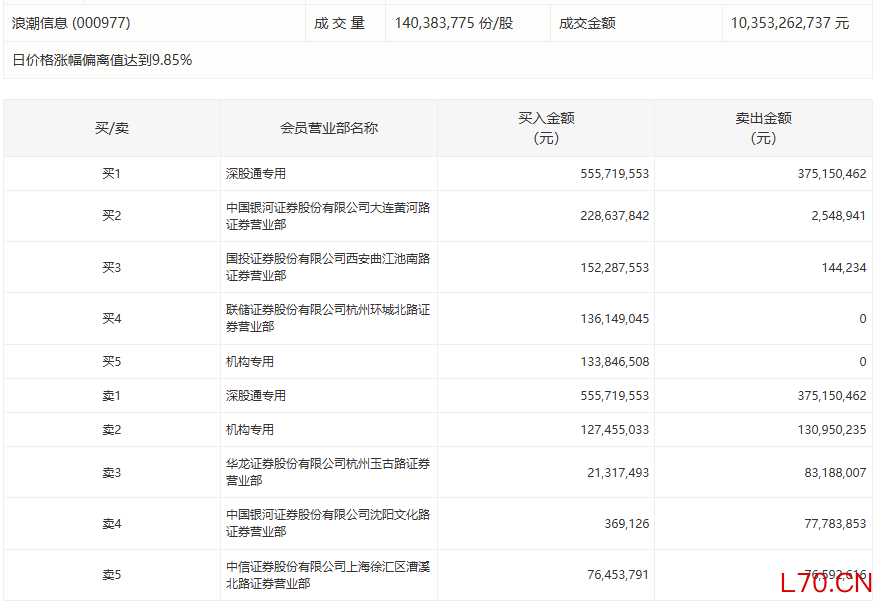Select the 10,353,262,737 元 turnover value
Screen dimensions: 876x603
[x=789, y=22]
